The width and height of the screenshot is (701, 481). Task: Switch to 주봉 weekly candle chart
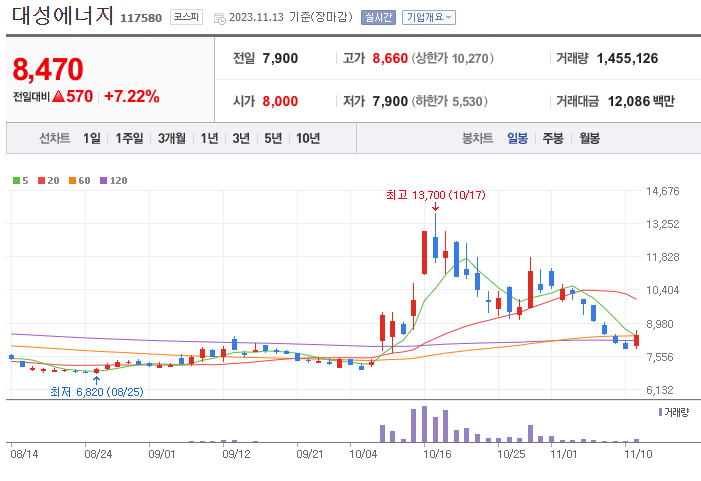pos(553,138)
